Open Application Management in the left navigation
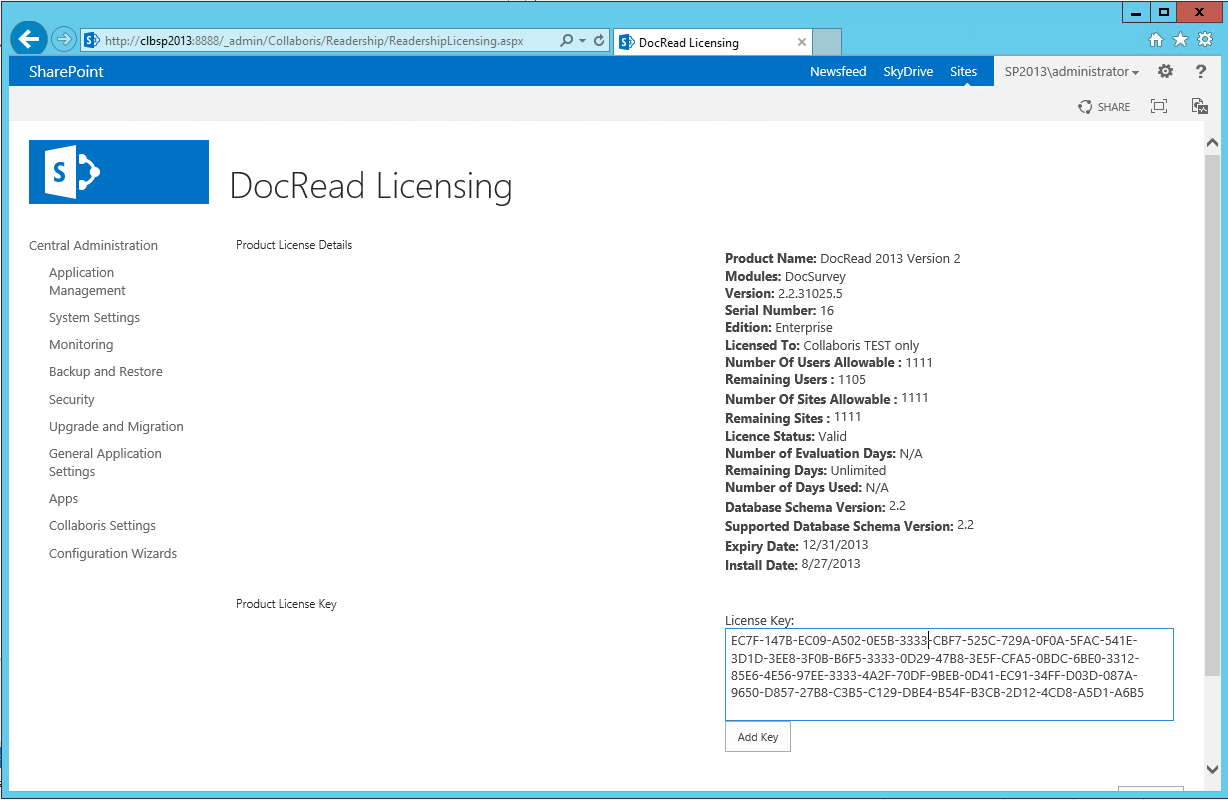1228x800 pixels. coord(87,282)
